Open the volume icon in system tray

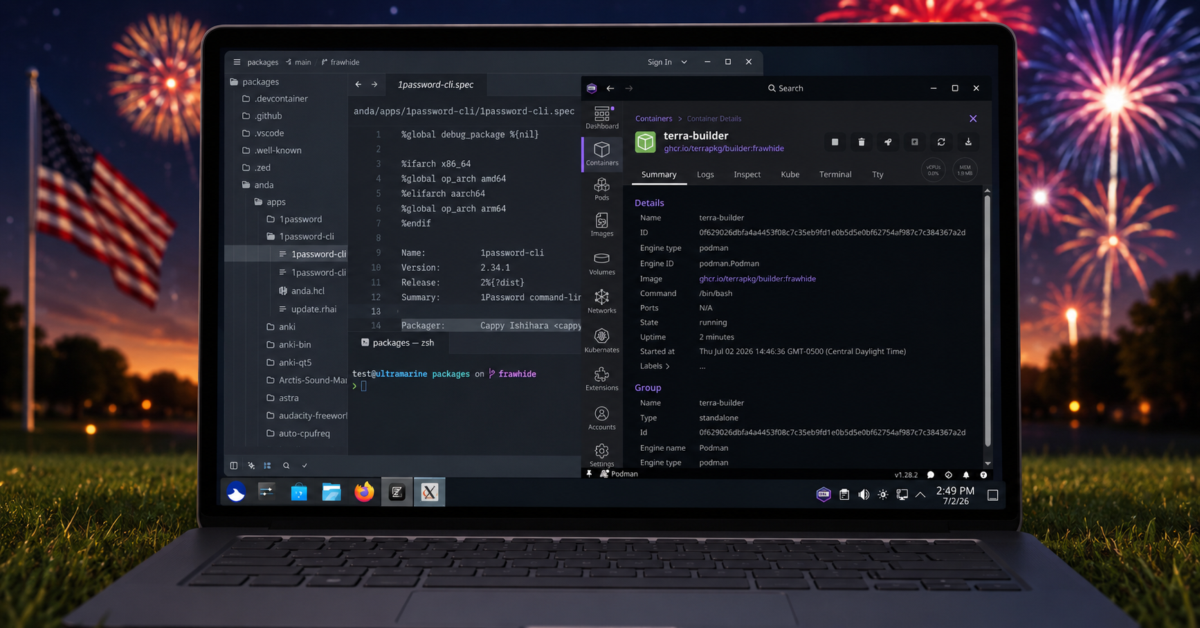864,494
